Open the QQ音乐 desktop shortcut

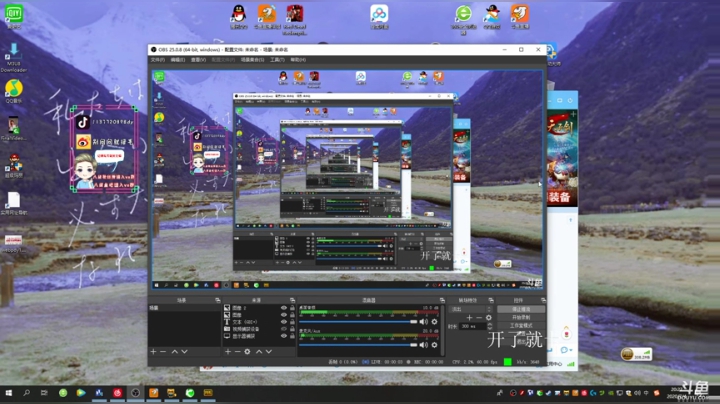pyautogui.click(x=14, y=91)
